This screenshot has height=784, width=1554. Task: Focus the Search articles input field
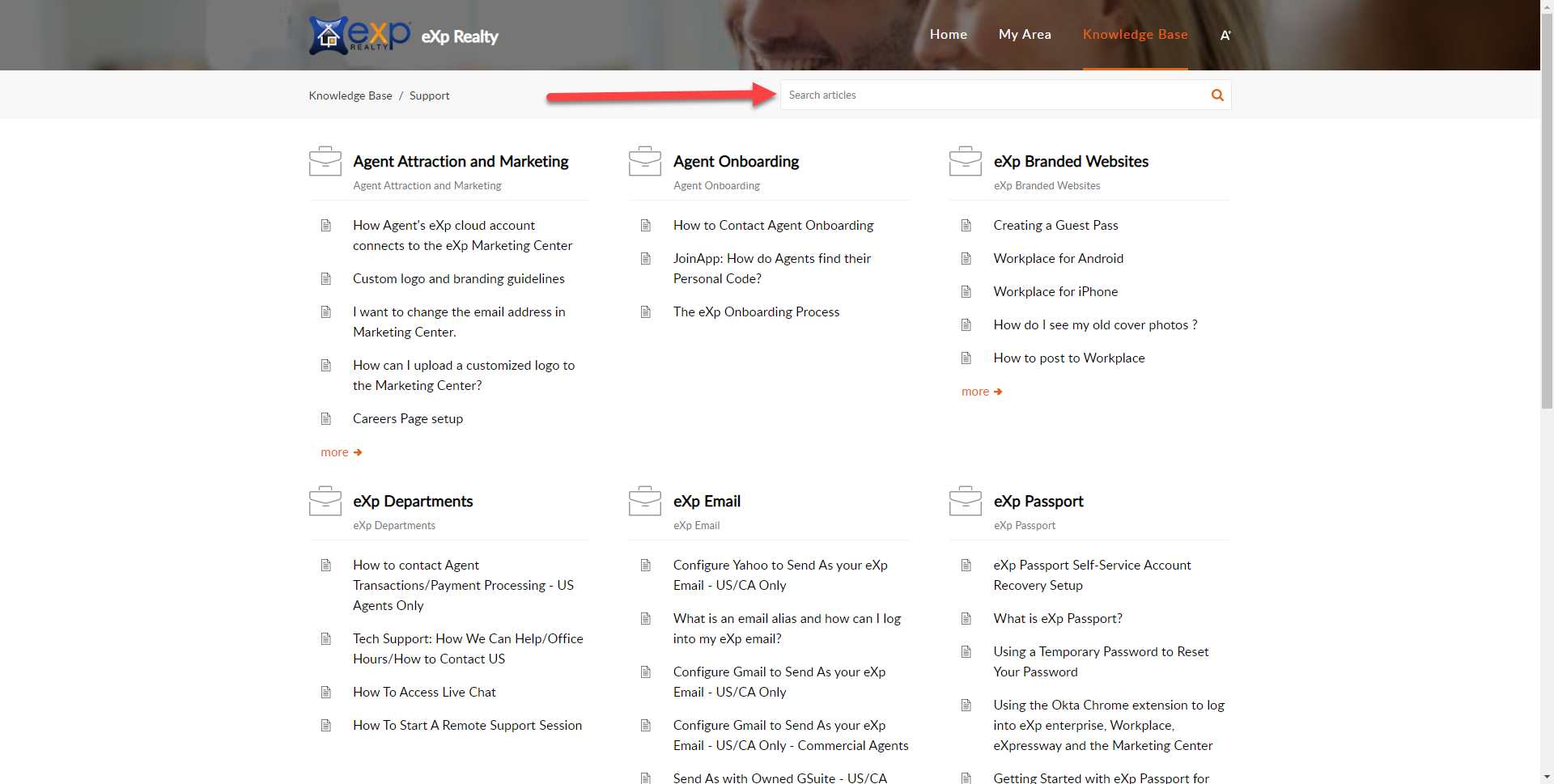(x=994, y=95)
